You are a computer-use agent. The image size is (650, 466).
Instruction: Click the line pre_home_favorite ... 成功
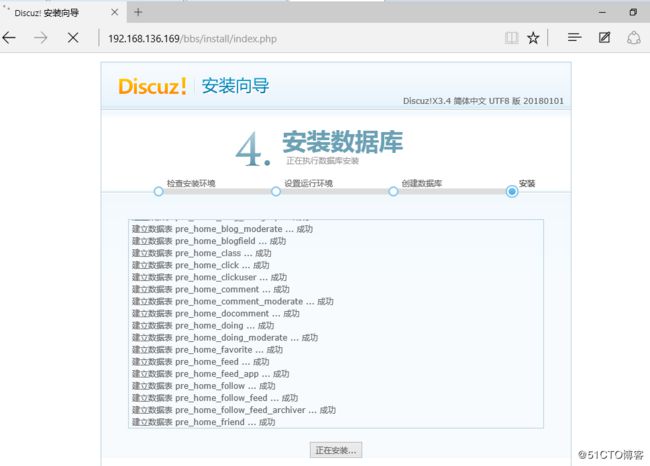pos(207,350)
